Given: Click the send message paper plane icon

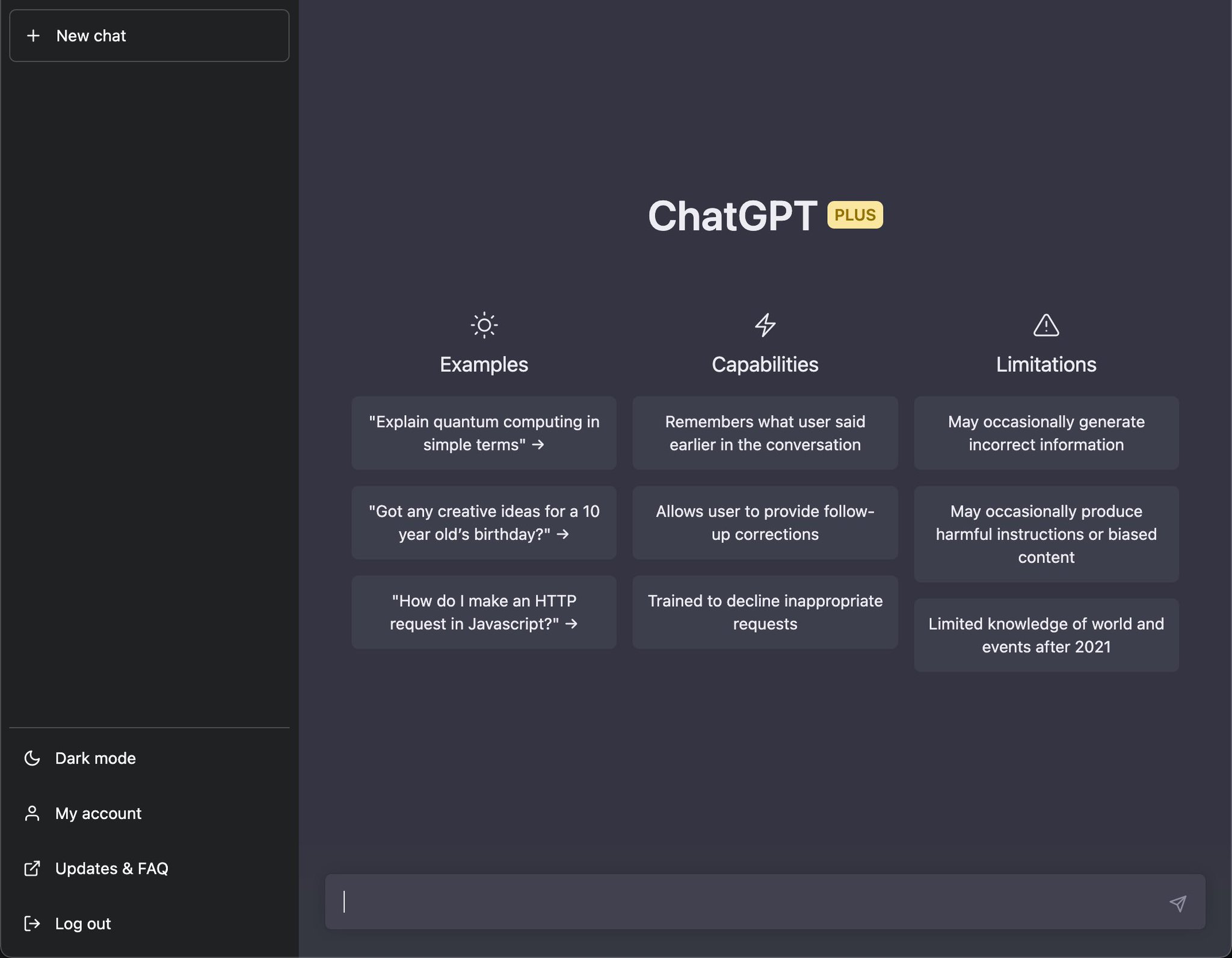Looking at the screenshot, I should tap(1178, 903).
